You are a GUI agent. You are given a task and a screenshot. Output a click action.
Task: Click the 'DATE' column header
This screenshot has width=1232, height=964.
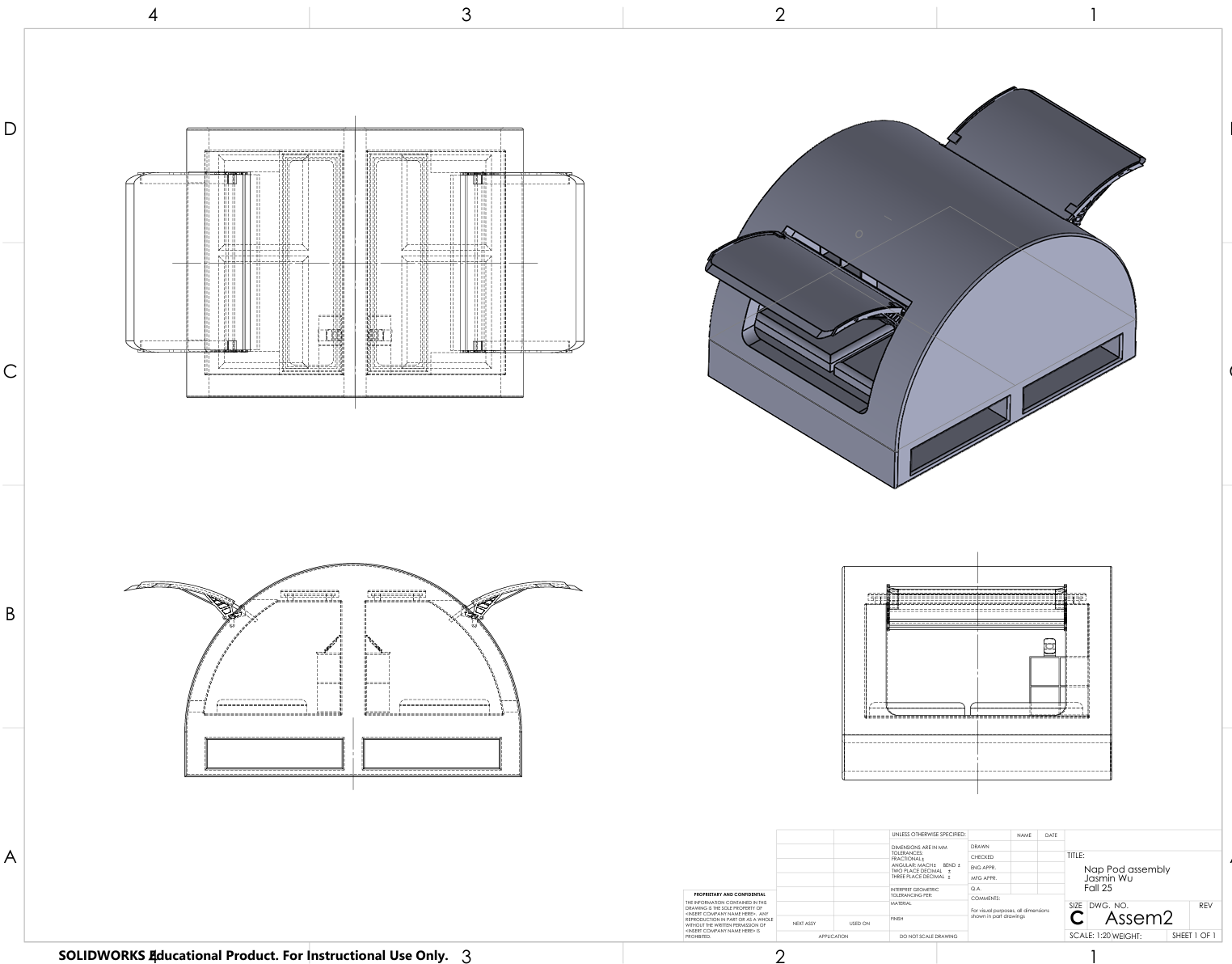[1051, 835]
